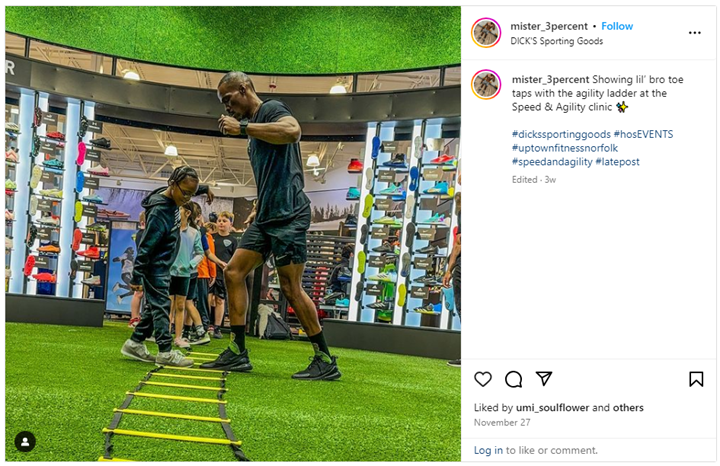Open mister_3percent username in post header
Viewport: 720px width, 466px height.
549,26
